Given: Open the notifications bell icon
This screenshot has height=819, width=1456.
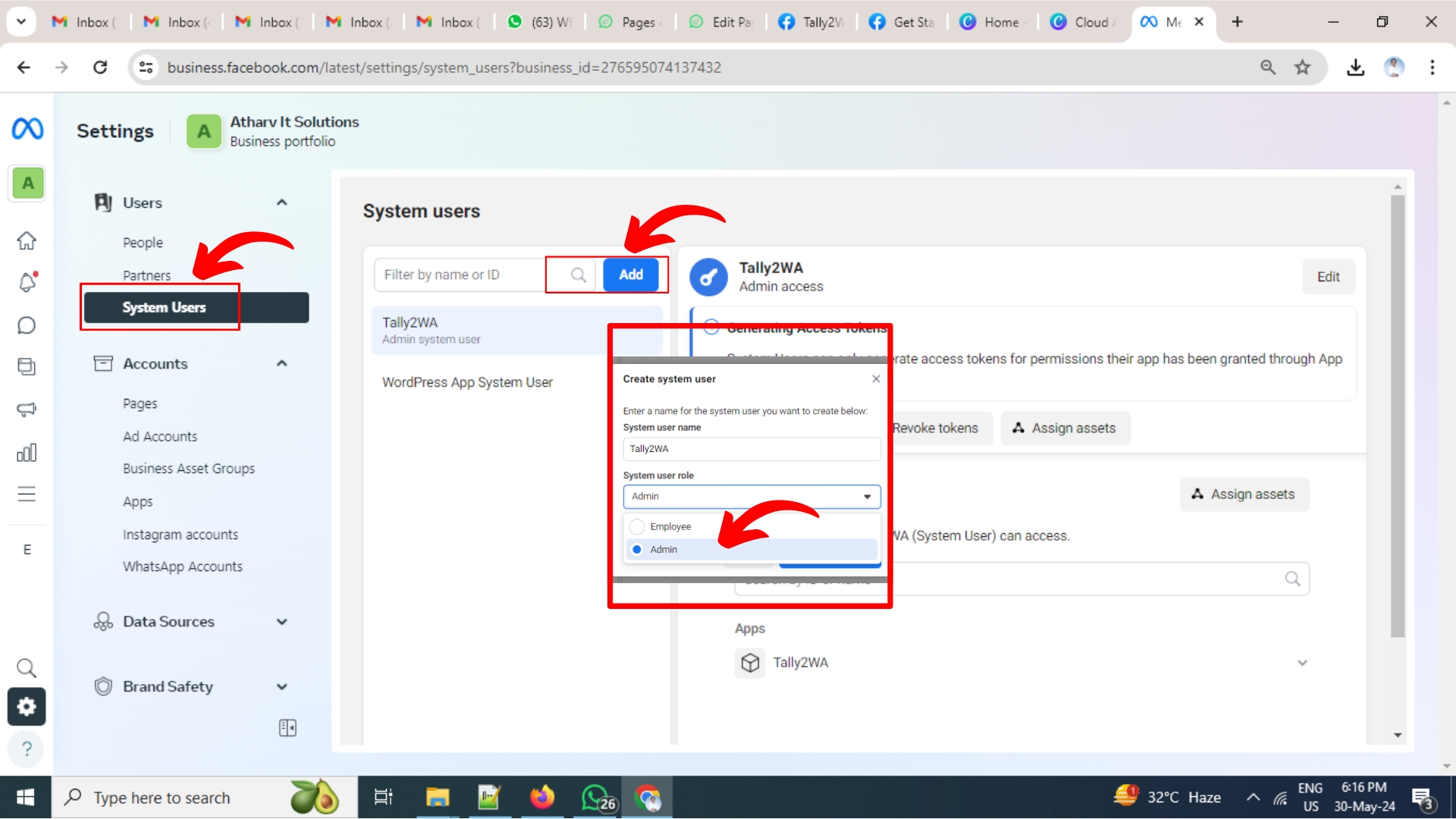Looking at the screenshot, I should tap(27, 282).
